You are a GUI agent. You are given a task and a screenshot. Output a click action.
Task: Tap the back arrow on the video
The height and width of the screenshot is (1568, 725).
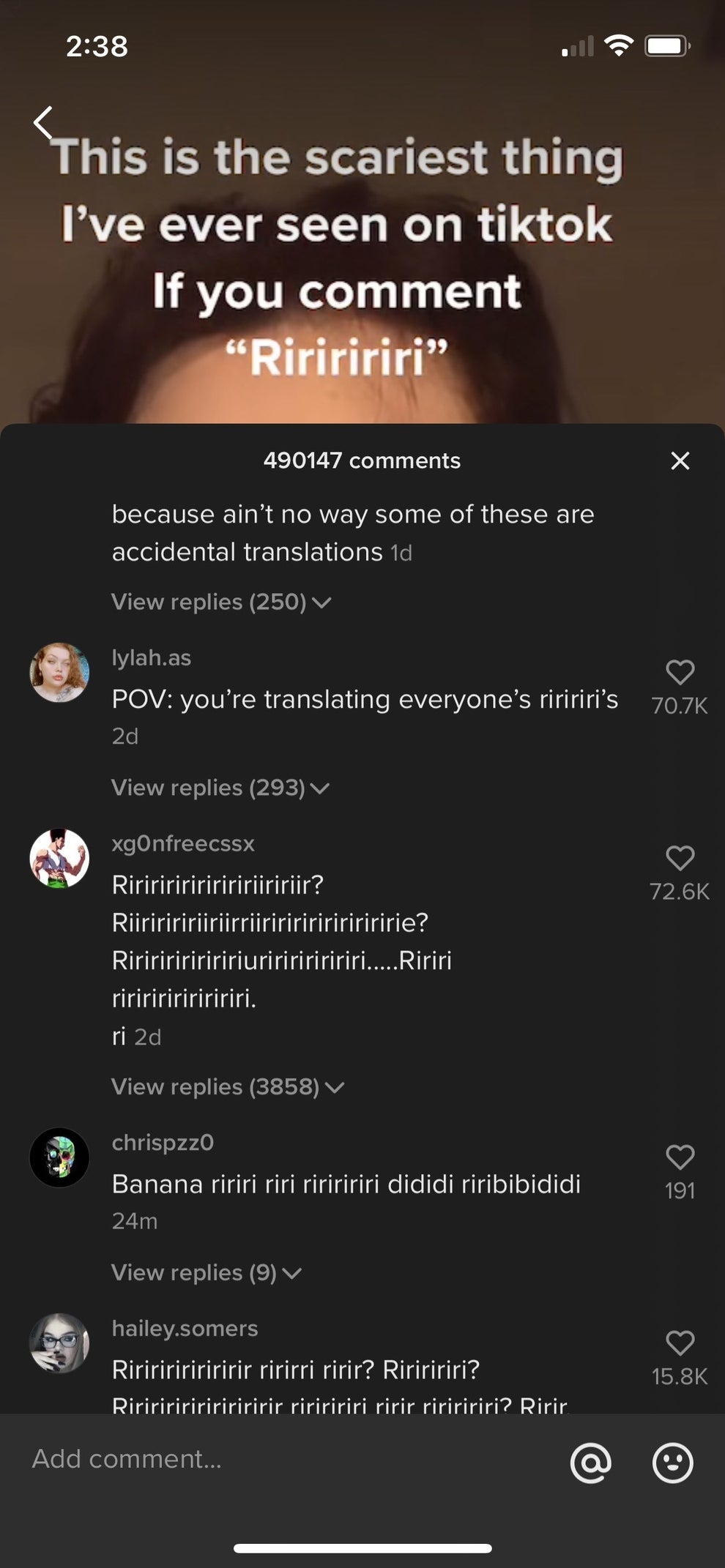pos(44,123)
